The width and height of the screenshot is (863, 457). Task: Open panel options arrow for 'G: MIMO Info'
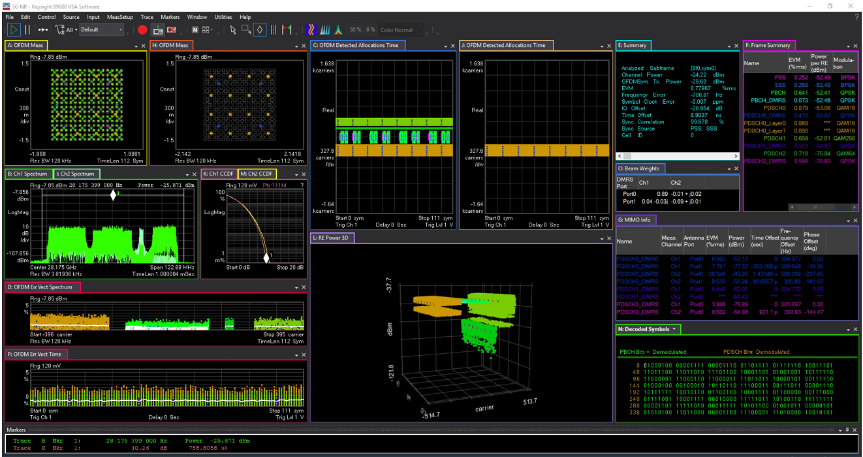pos(848,221)
